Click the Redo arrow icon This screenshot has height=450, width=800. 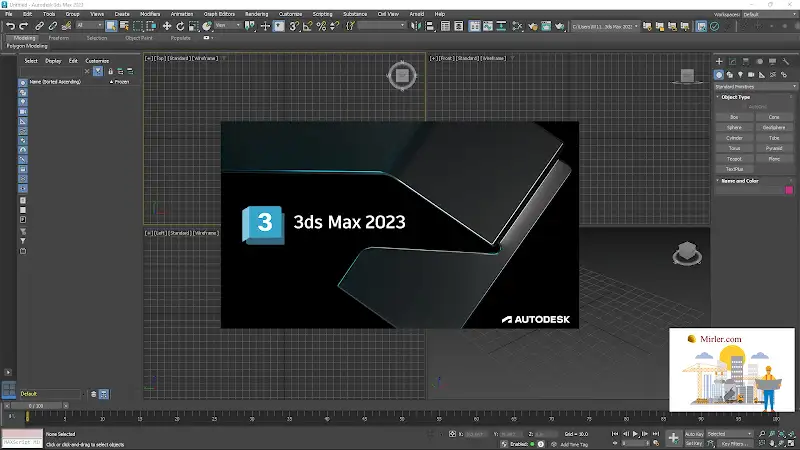pos(23,26)
